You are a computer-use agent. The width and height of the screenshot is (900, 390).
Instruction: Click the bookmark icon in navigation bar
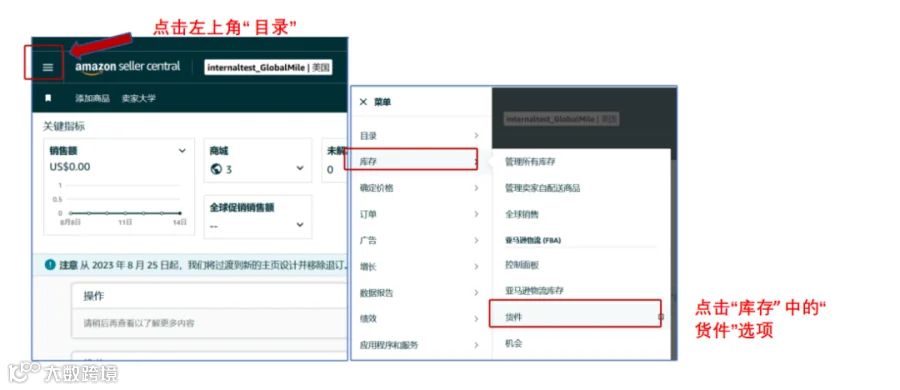(x=48, y=98)
